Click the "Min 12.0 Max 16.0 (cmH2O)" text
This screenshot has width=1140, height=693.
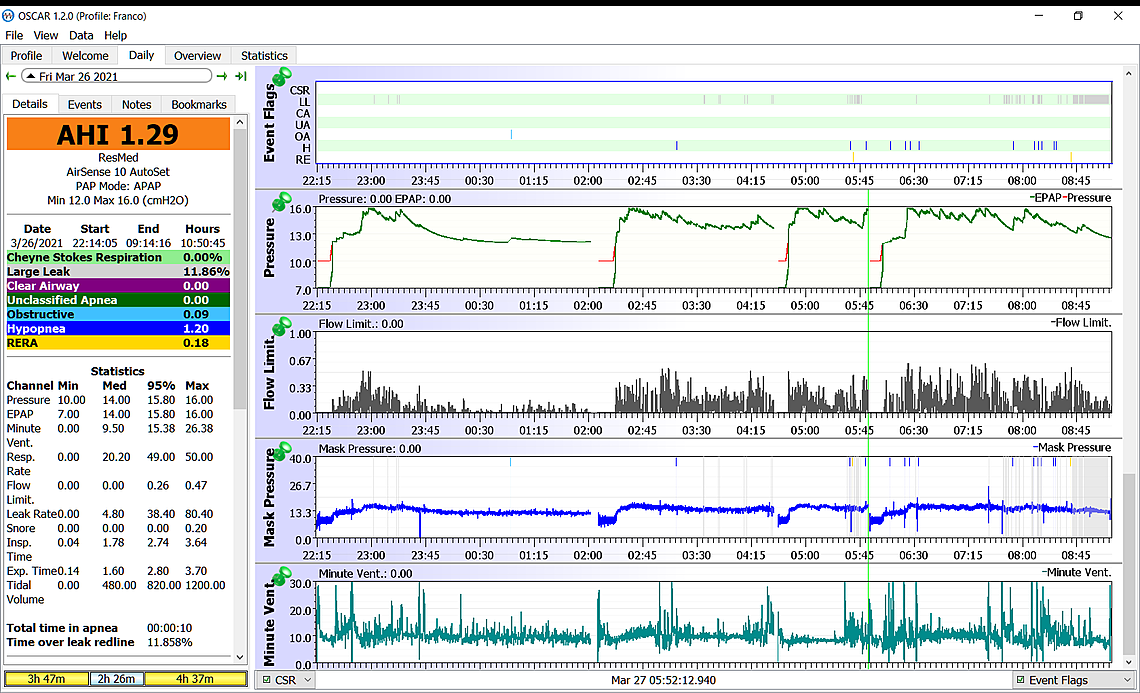coord(118,201)
